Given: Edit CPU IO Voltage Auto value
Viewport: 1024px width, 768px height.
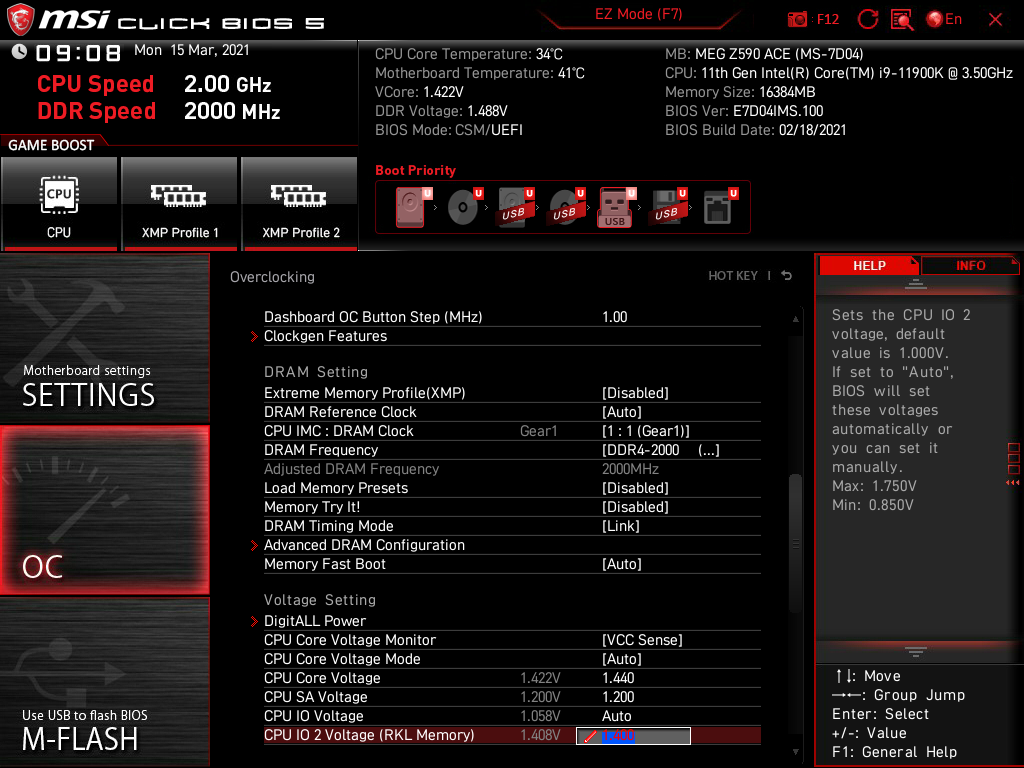Looking at the screenshot, I should coord(616,716).
